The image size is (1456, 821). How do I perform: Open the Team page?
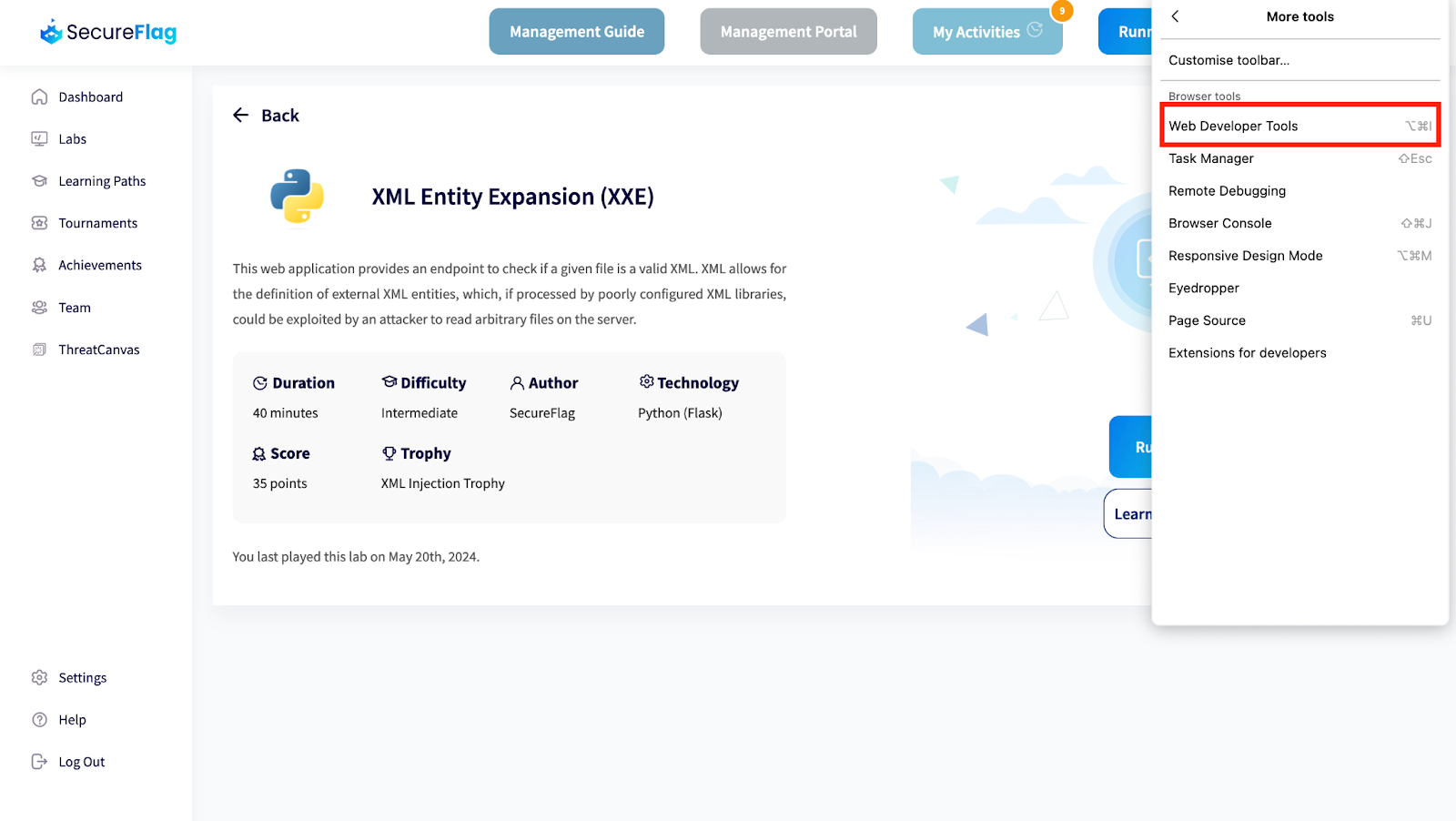[75, 308]
